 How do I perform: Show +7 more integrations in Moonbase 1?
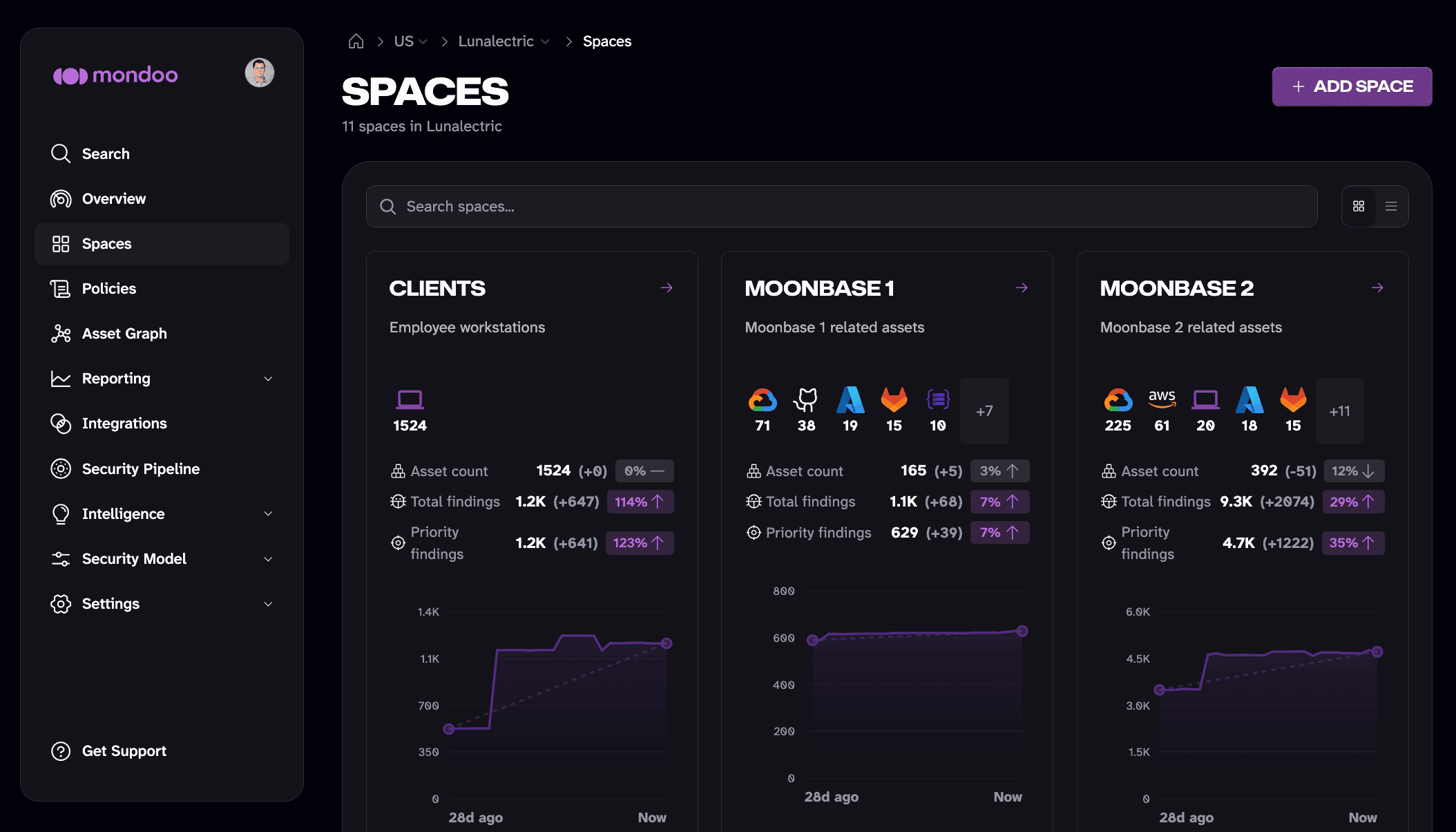click(x=984, y=411)
